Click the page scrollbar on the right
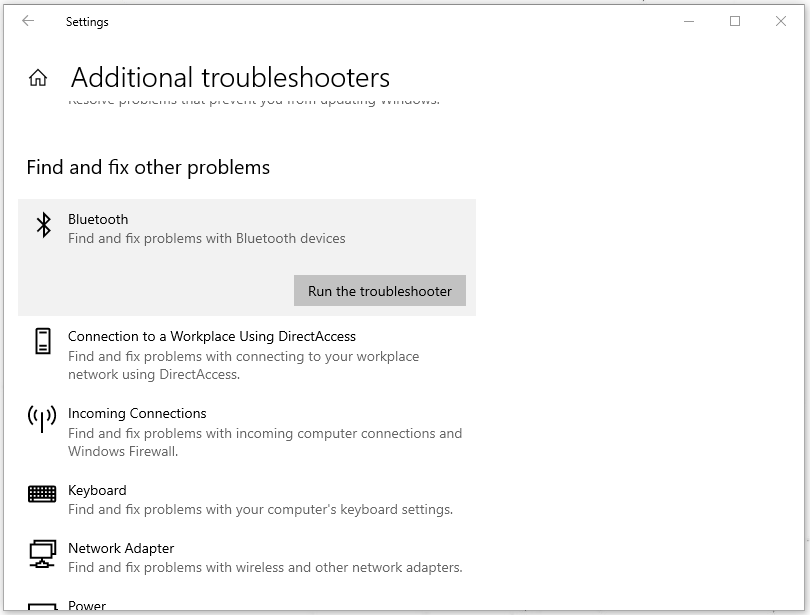810x615 pixels. [x=805, y=300]
